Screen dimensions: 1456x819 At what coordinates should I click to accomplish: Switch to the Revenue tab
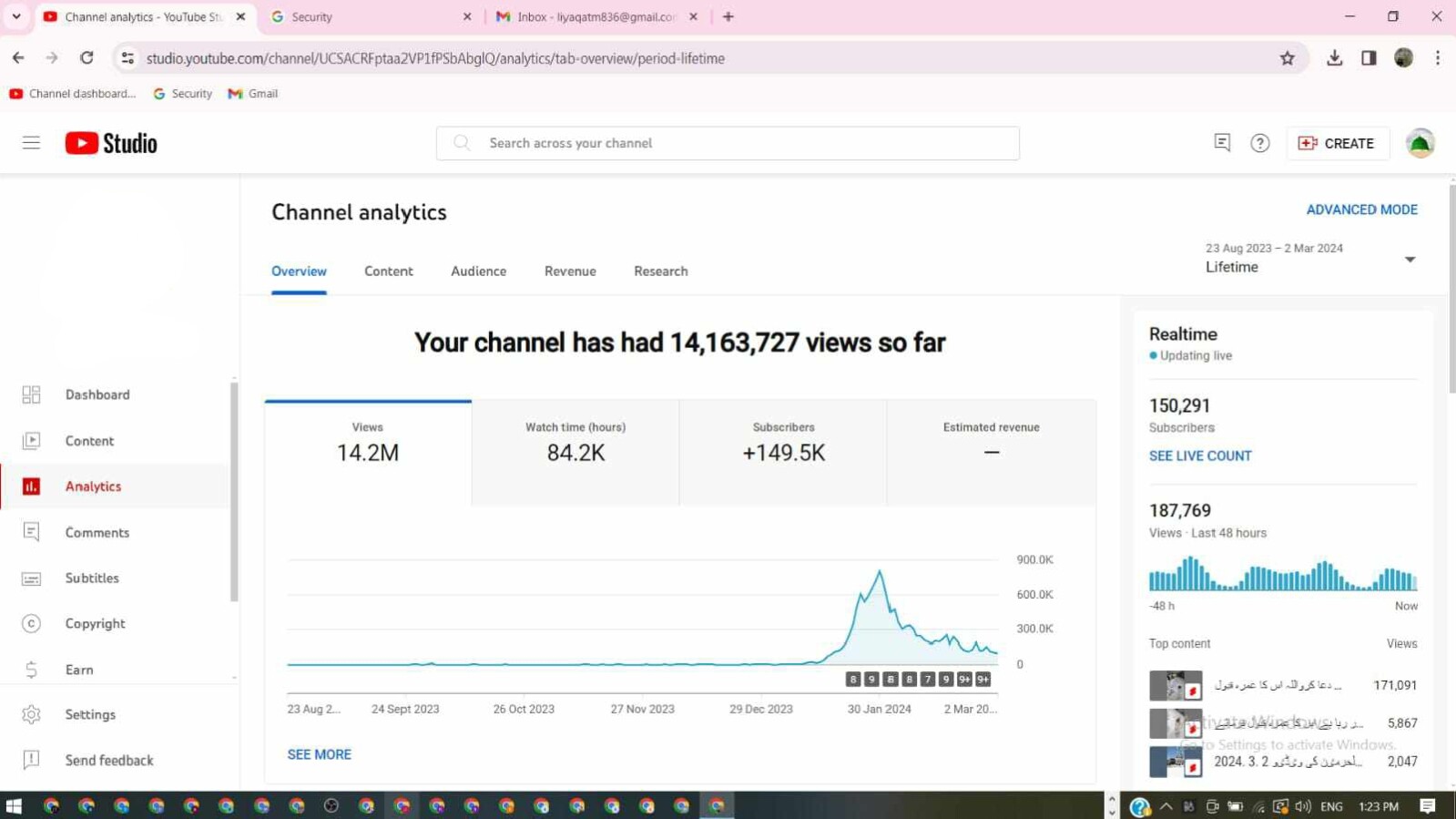pyautogui.click(x=570, y=271)
